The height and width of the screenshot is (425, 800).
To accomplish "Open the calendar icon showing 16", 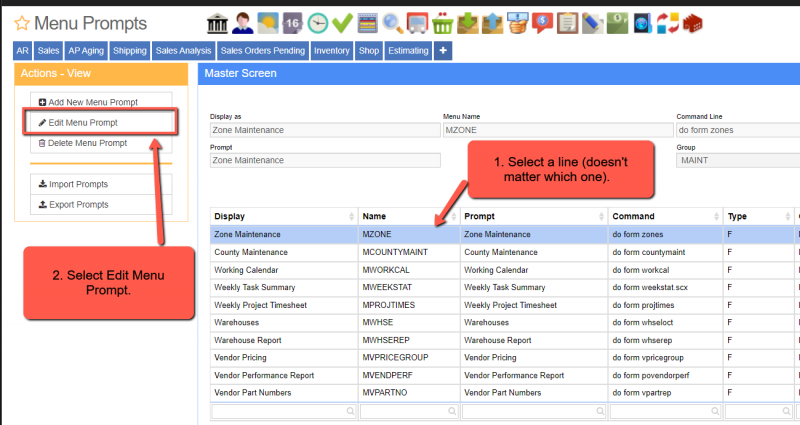I will [x=292, y=22].
